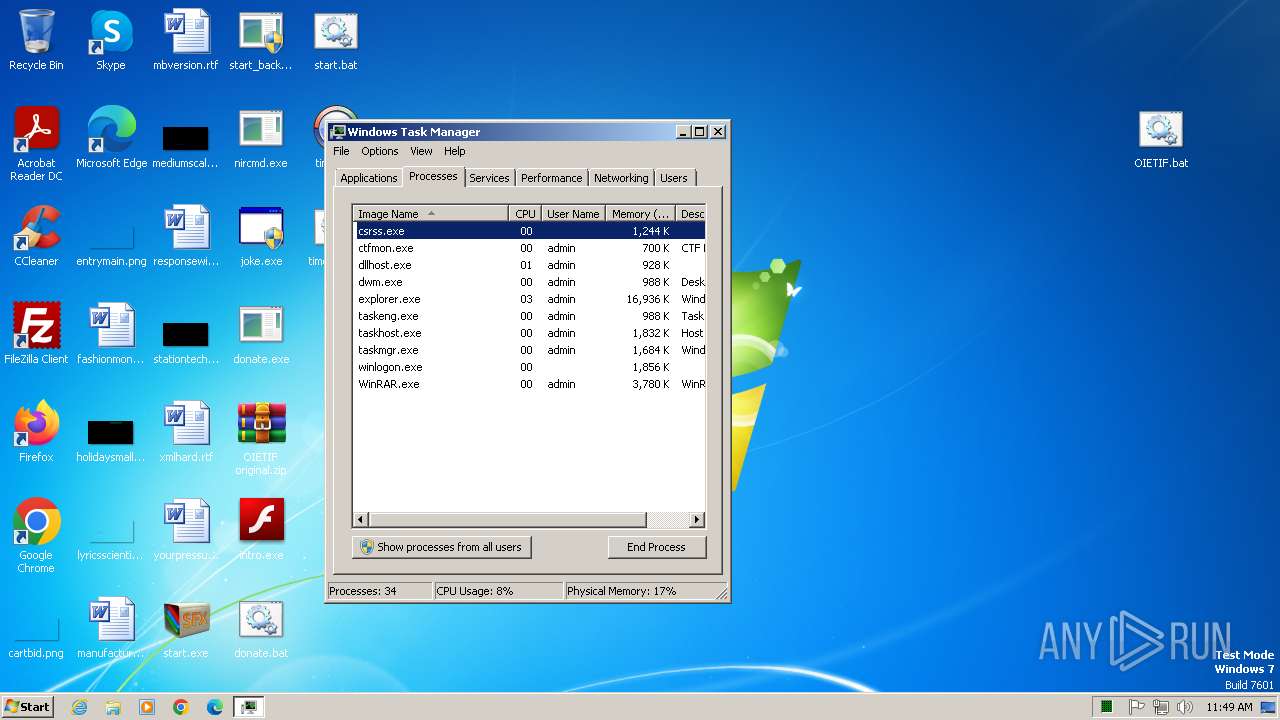
Task: Open File Explorer taskbar icon
Action: [x=113, y=707]
